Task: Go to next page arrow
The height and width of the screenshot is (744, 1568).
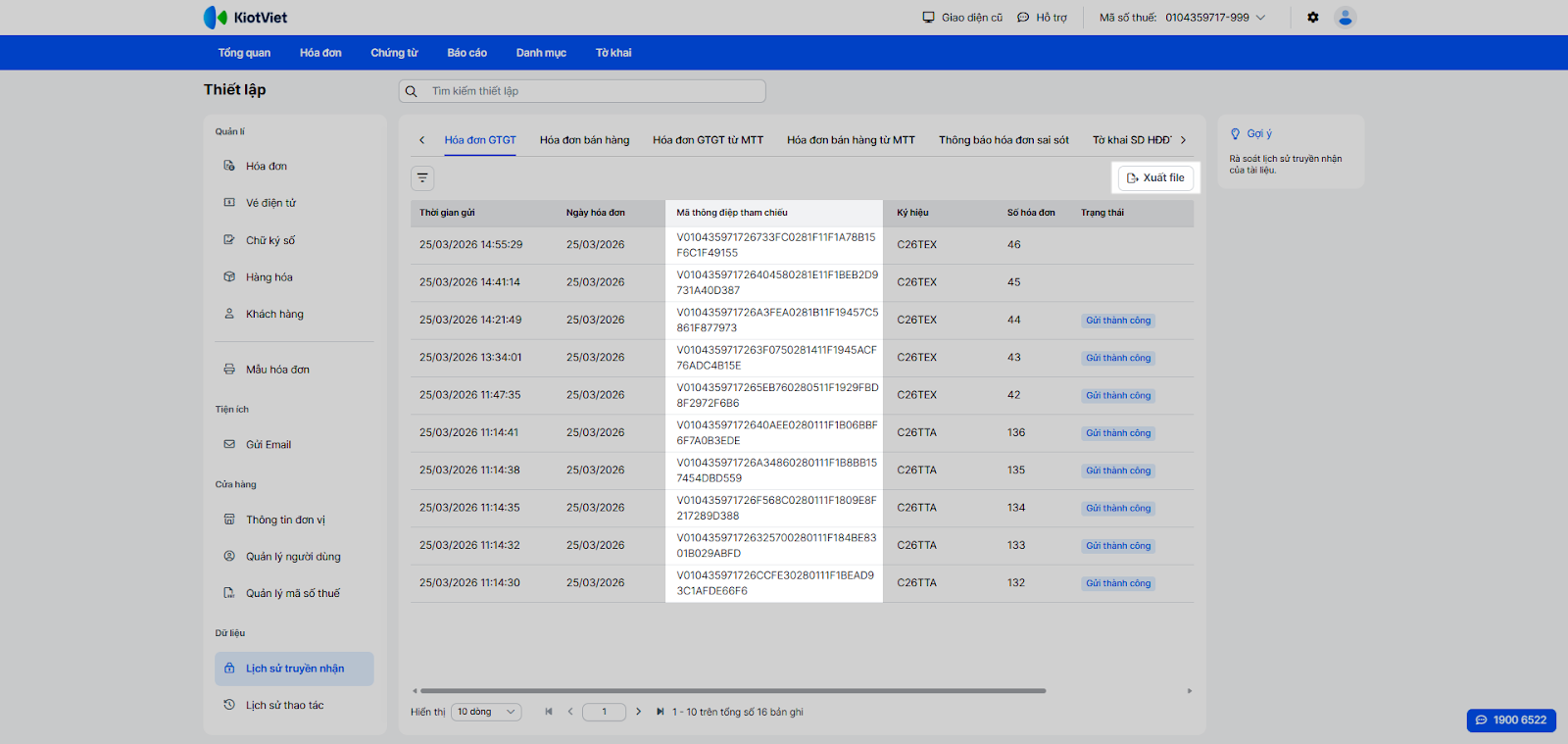Action: pos(639,712)
